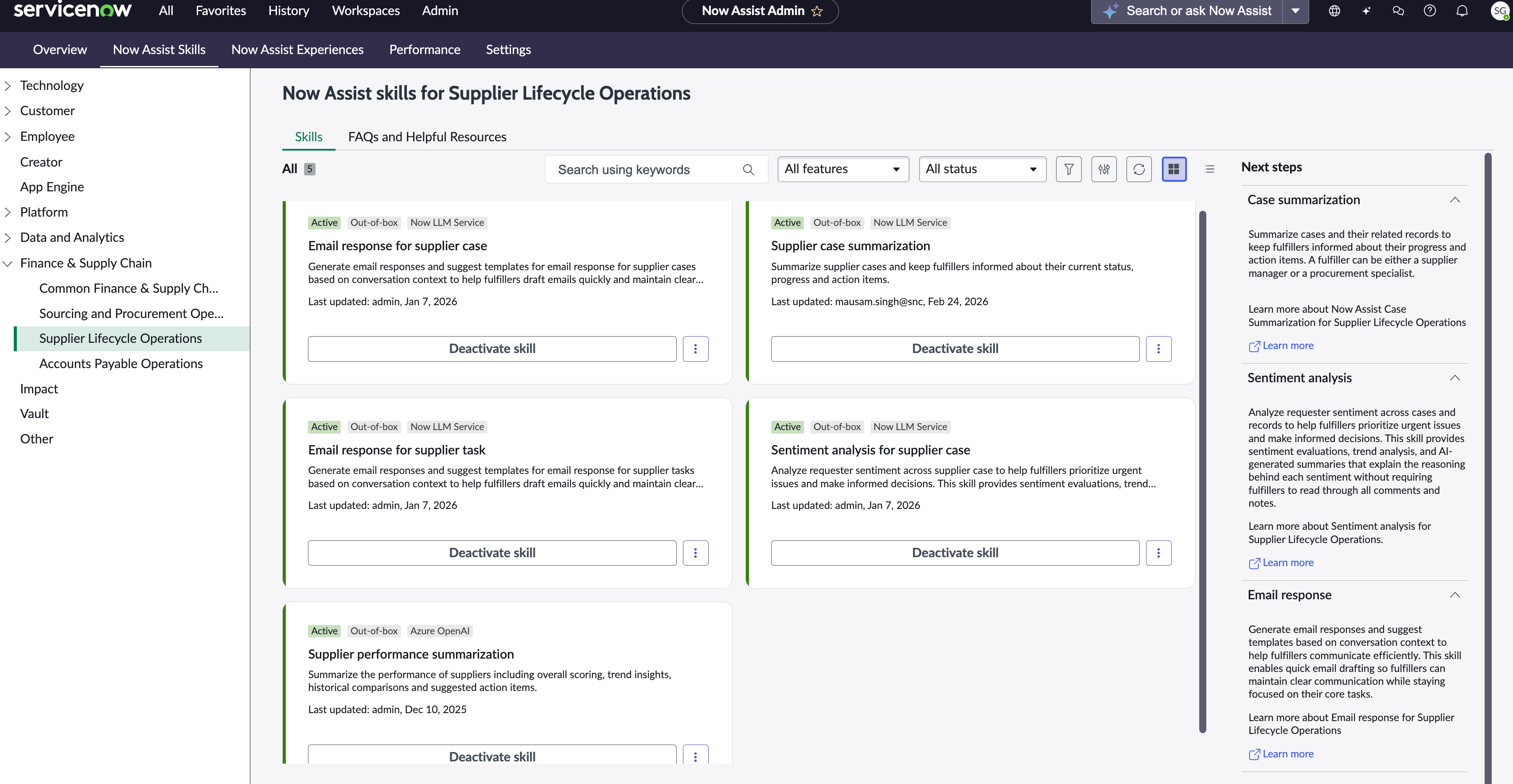1513x784 pixels.
Task: Refresh the skills list
Action: (1139, 169)
